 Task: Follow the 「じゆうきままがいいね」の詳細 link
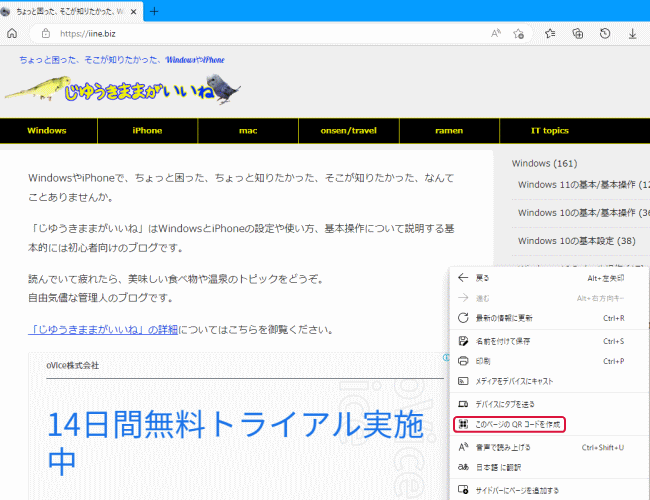(x=103, y=330)
